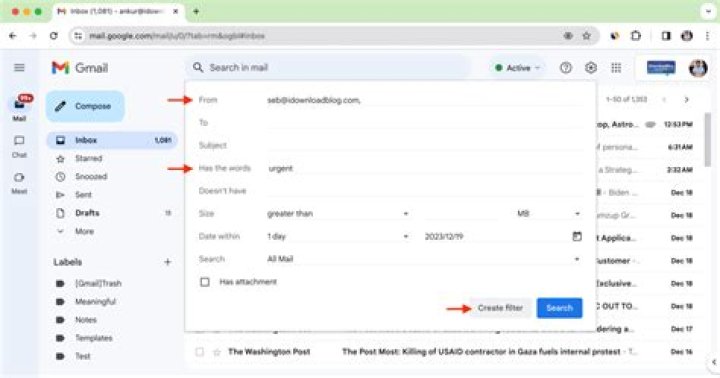Open the date picker calendar icon
The image size is (720, 378).
pos(577,236)
